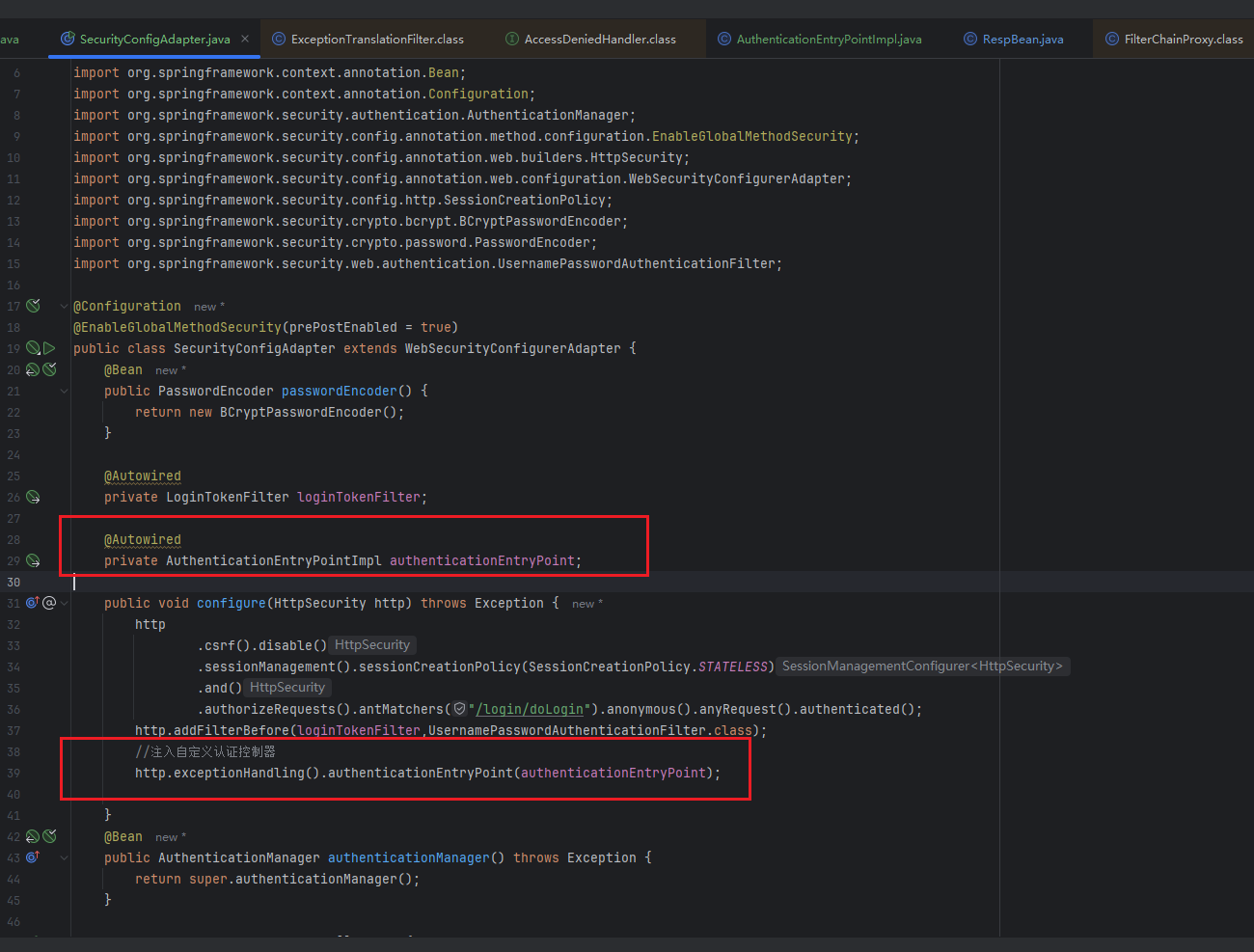Click the AuthenticationEntryPointImpl type in field declaration

(273, 560)
